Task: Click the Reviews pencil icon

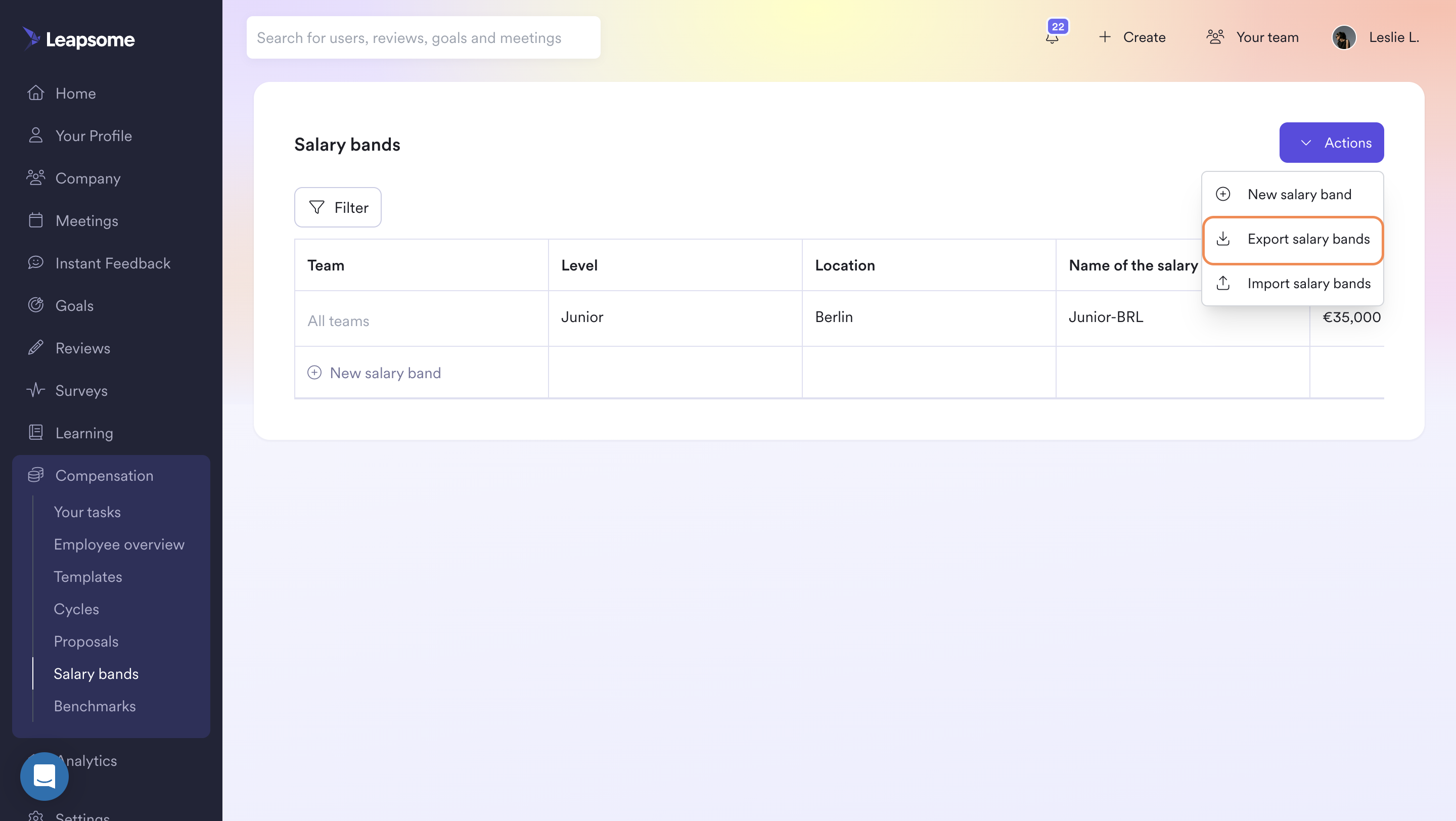Action: point(35,347)
